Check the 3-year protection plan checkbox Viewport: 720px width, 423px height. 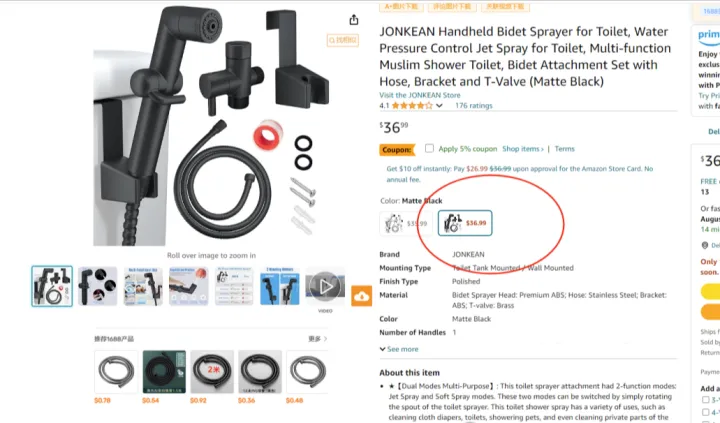click(x=706, y=400)
